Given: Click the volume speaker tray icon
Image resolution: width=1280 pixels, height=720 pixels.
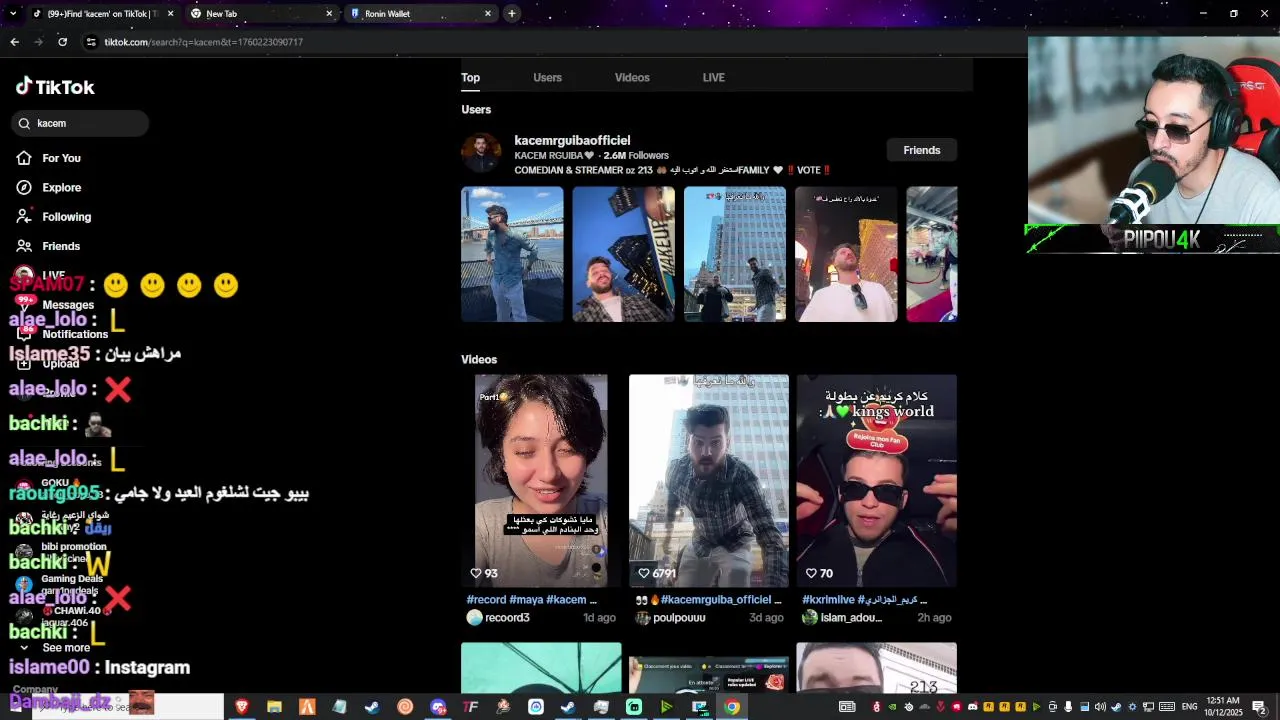Looking at the screenshot, I should [x=1100, y=707].
